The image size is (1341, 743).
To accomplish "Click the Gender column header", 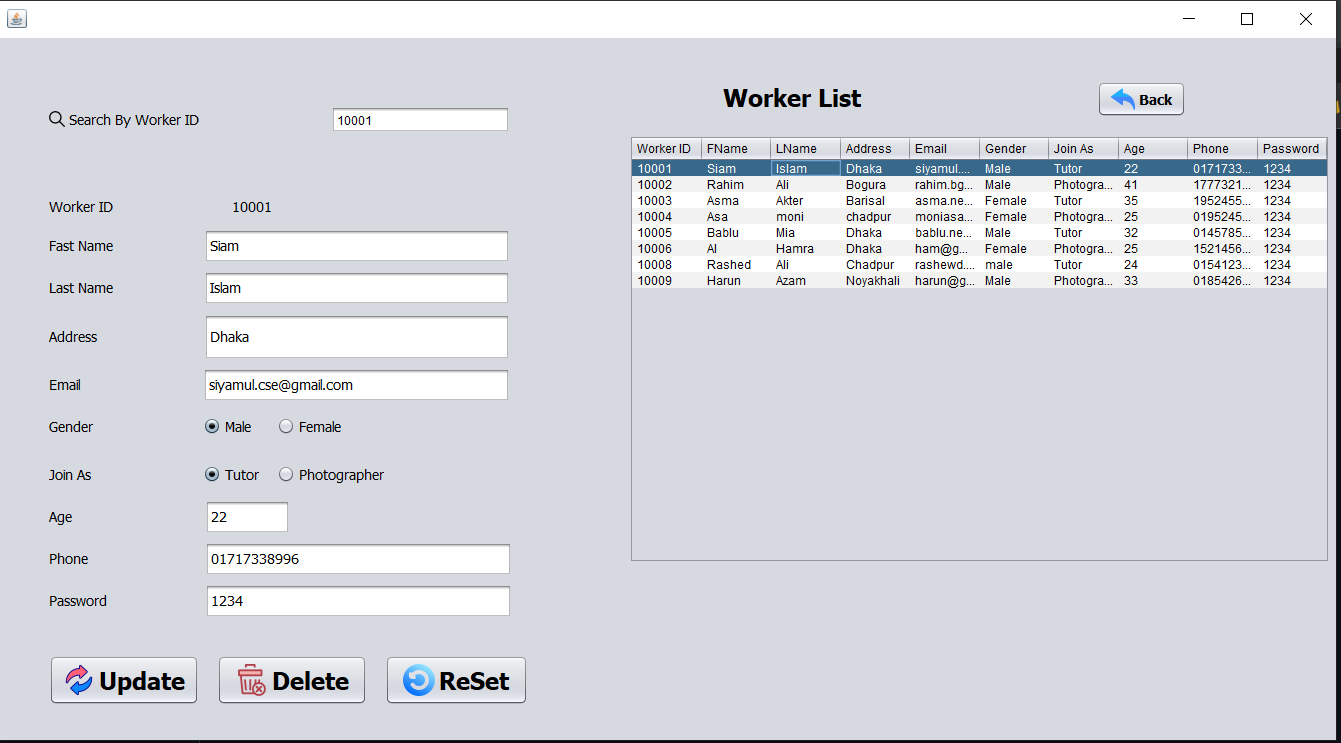I will tap(1014, 149).
